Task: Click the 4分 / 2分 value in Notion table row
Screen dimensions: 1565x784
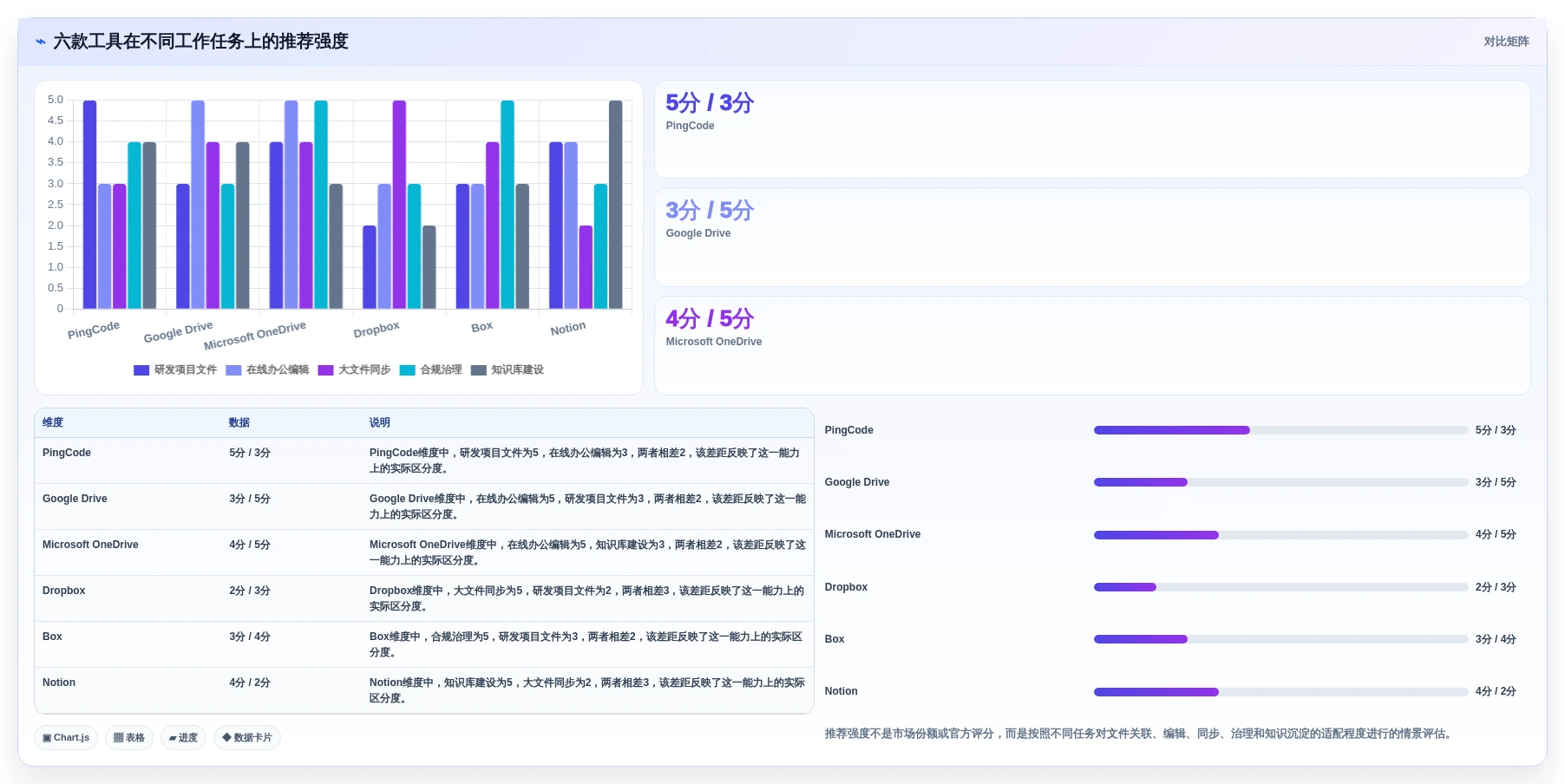Action: [250, 683]
